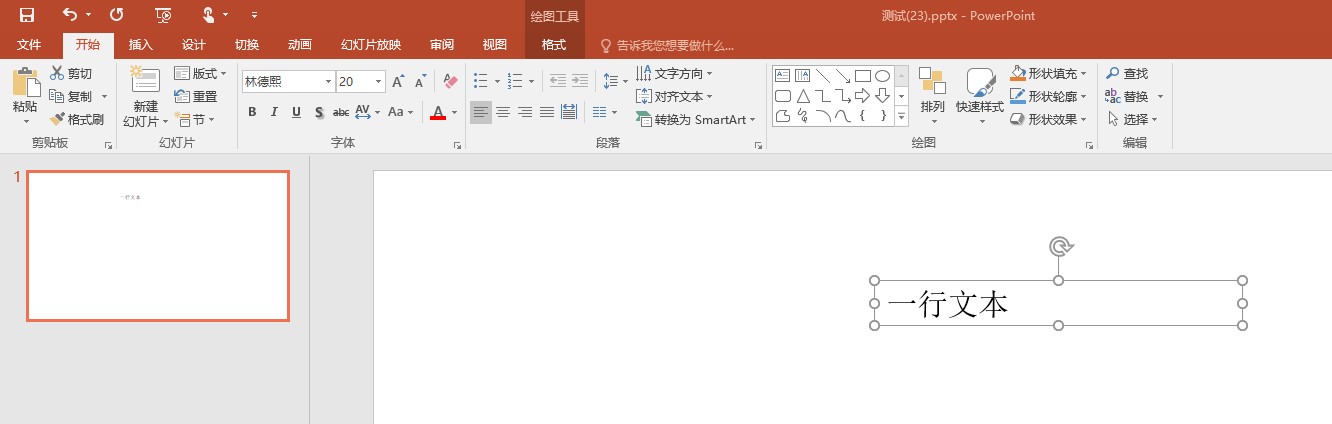This screenshot has width=1332, height=424.
Task: Click the text box containing 一行文本
Action: pos(1058,303)
